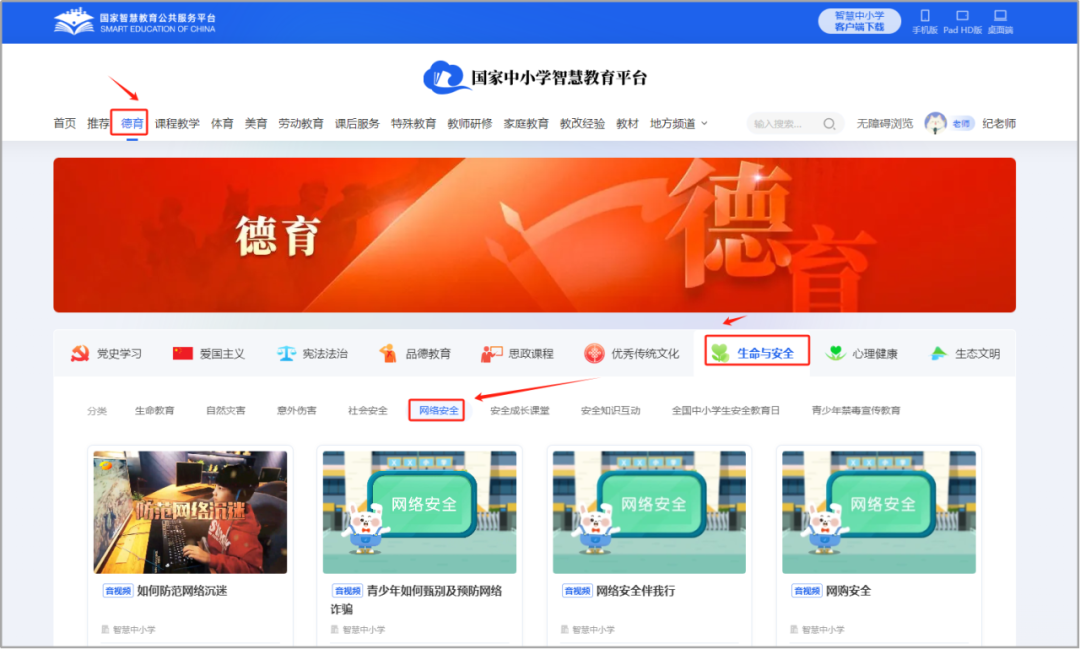
Task: Click the 智慧中小学客户端下载 button
Action: pos(858,20)
